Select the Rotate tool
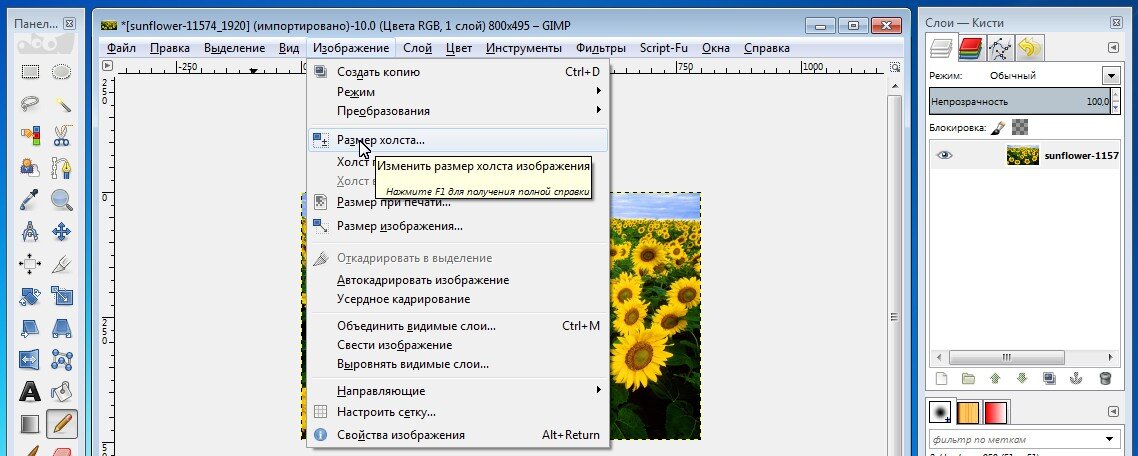The height and width of the screenshot is (456, 1138). (x=30, y=296)
